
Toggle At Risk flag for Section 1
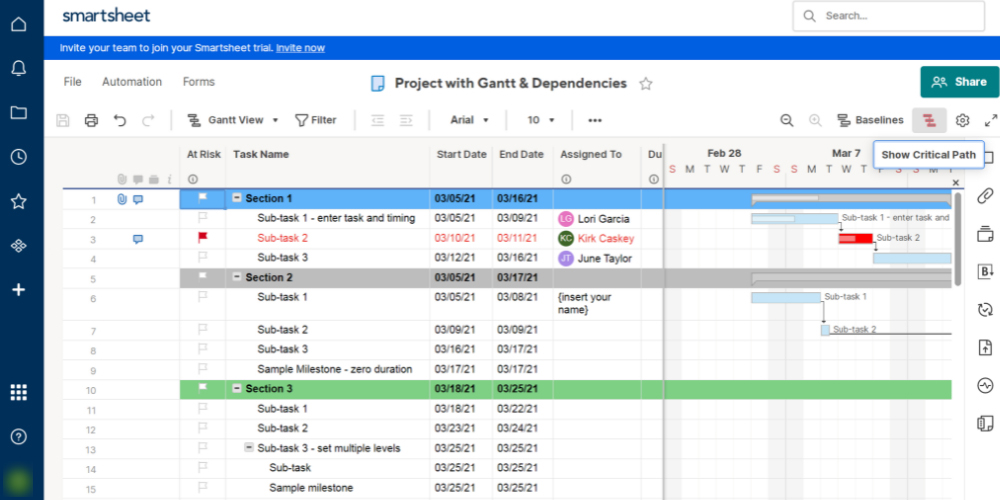pos(203,198)
